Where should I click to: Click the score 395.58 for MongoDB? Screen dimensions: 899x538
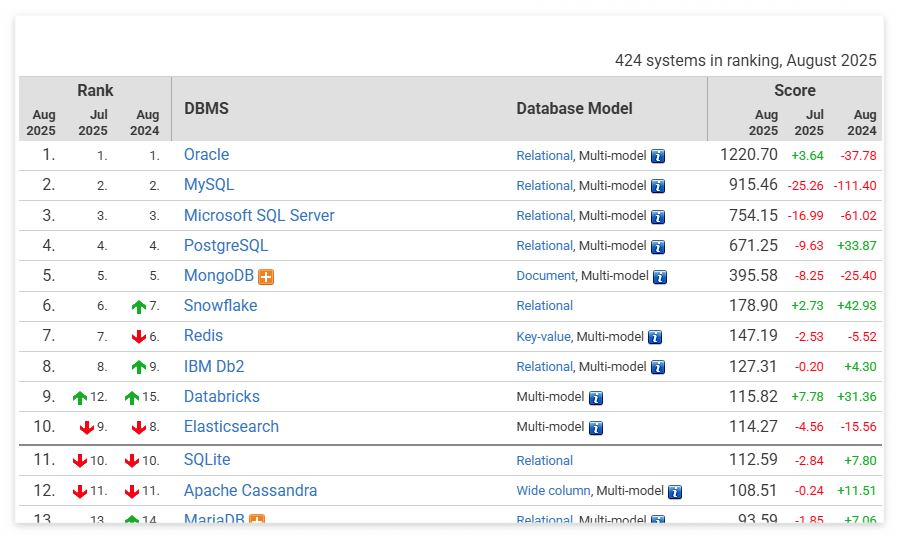click(x=753, y=275)
